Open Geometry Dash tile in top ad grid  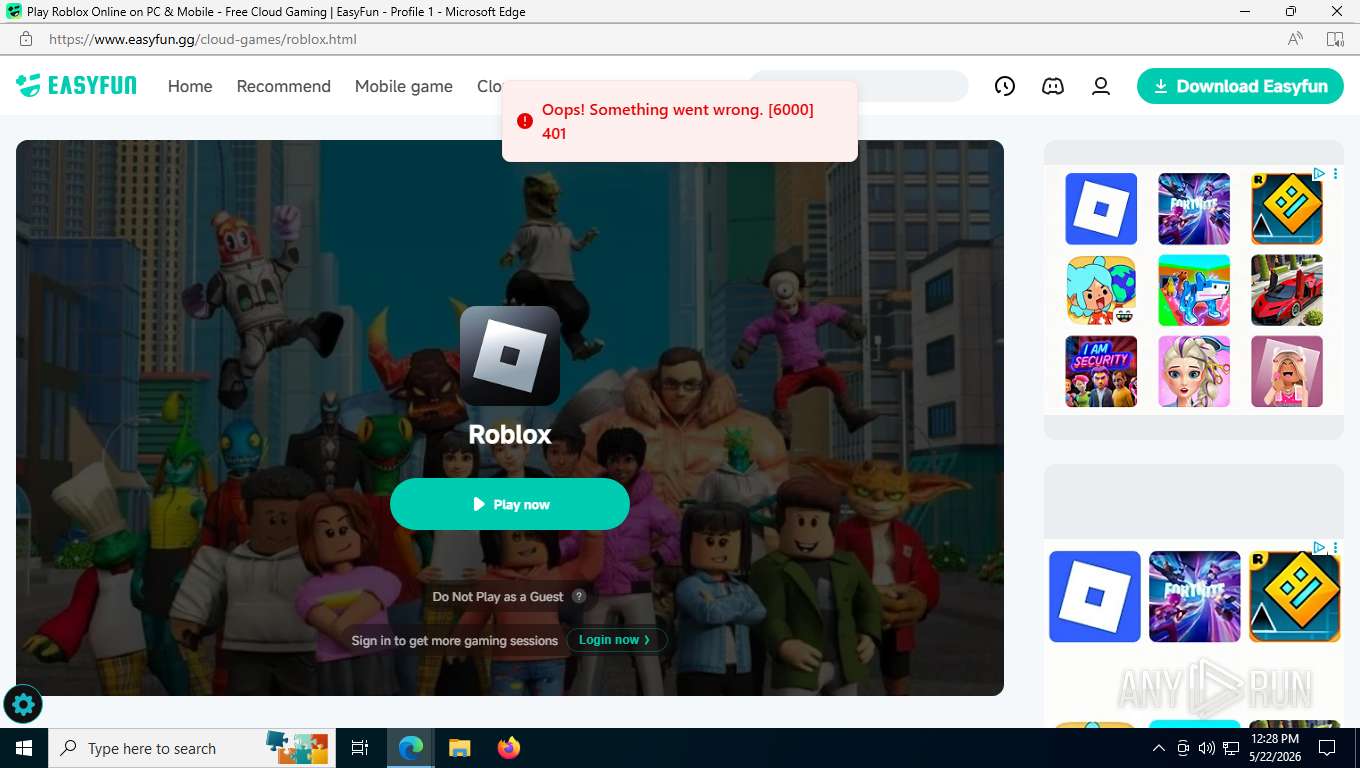point(1287,209)
